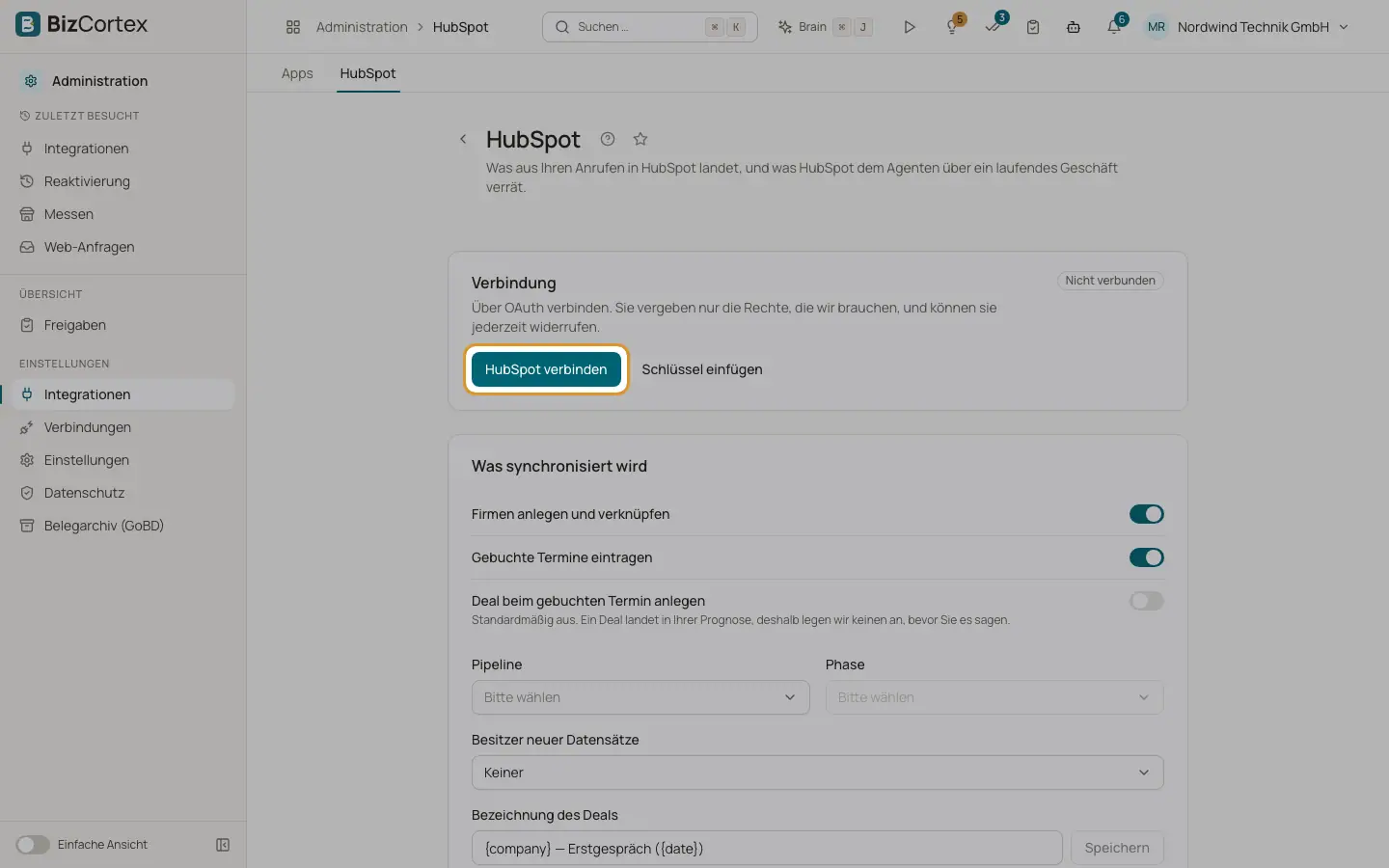Toggle Gebuchte Termine eintragen switch

[x=1147, y=557]
